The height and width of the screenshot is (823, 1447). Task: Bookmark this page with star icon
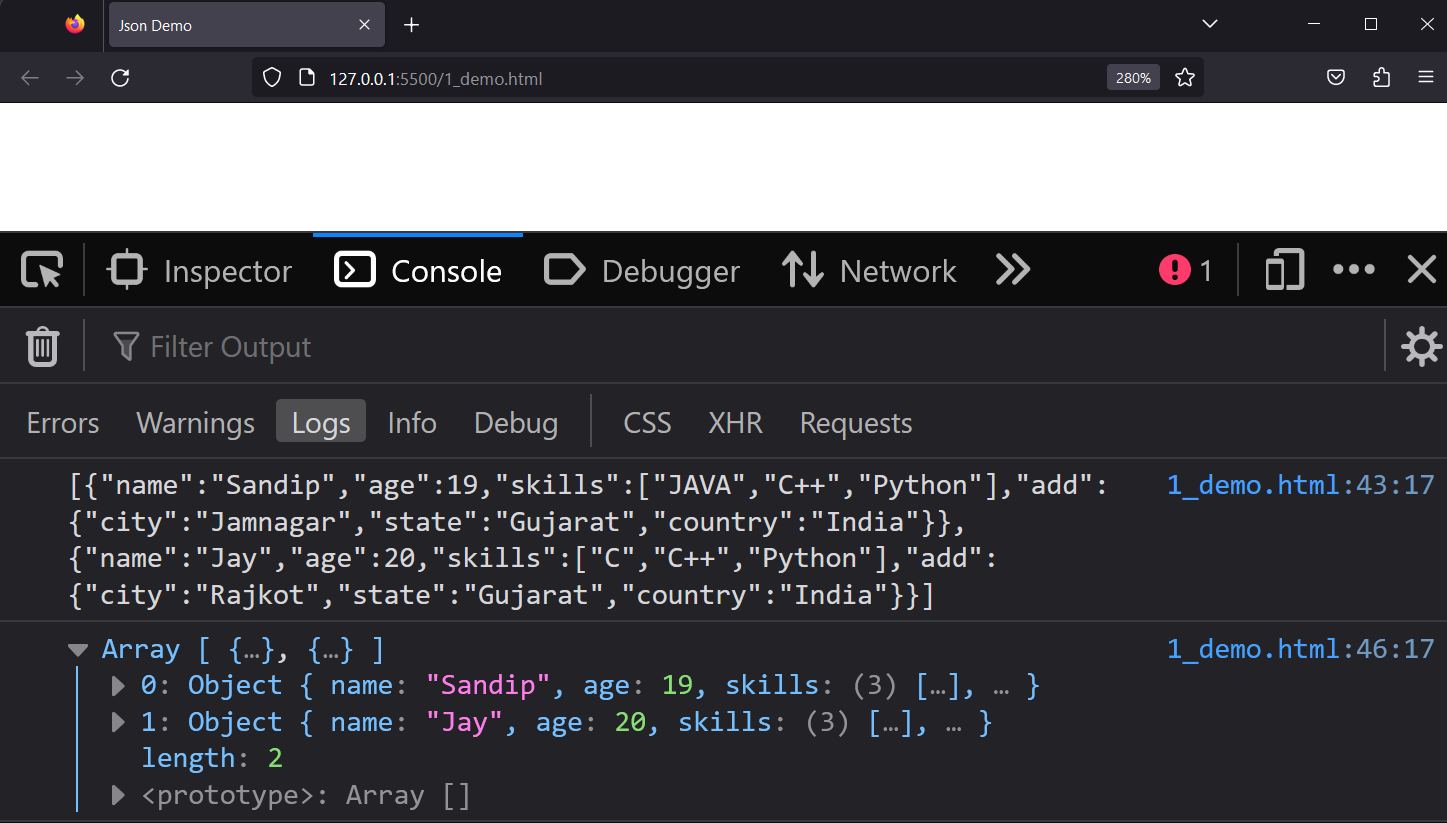(1185, 77)
